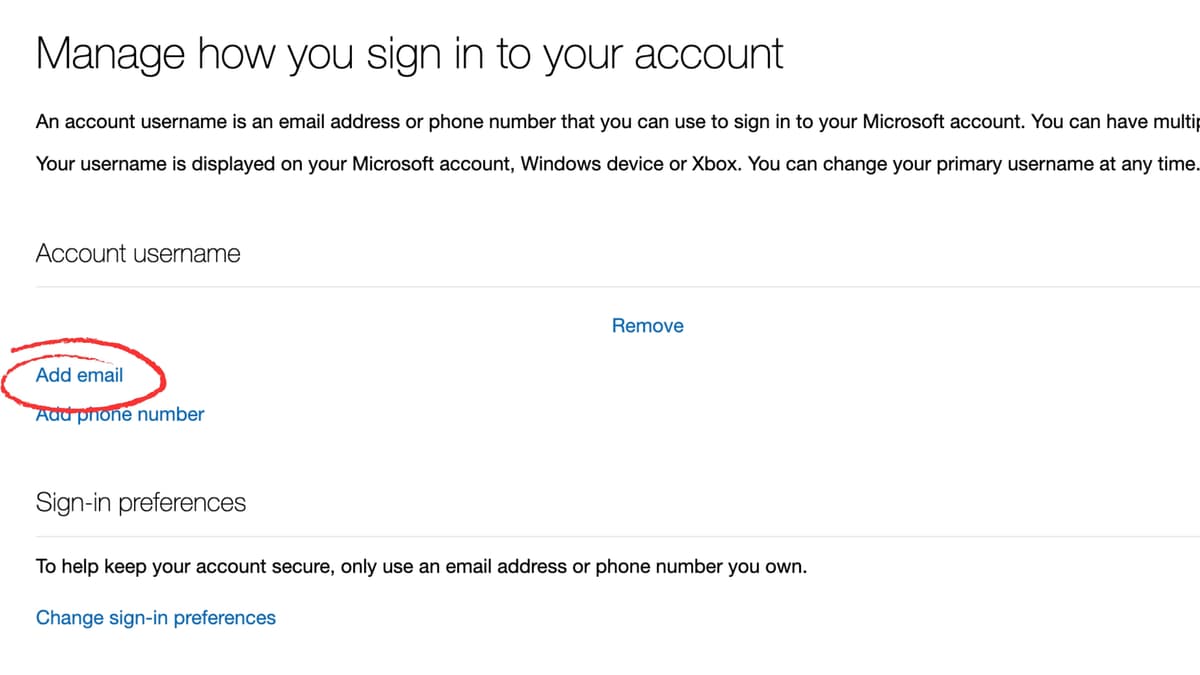Click the blue Remove text near the top

647,325
